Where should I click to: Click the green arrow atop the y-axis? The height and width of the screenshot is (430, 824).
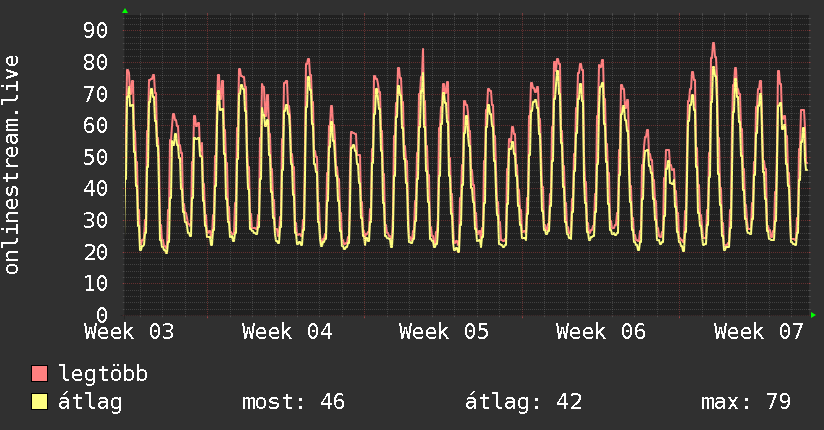click(x=125, y=11)
